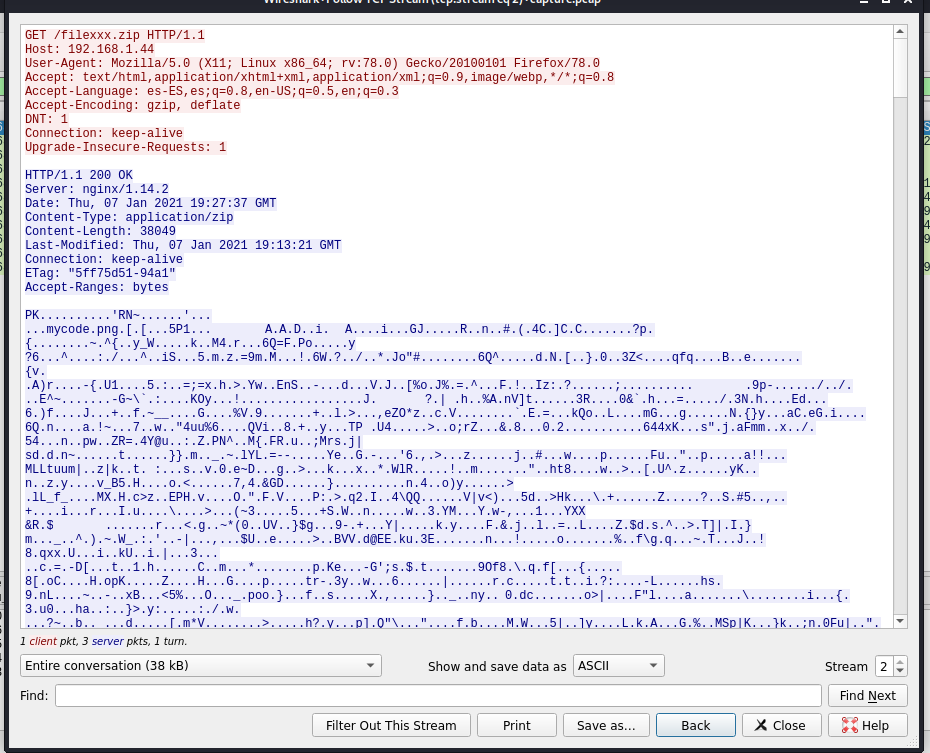This screenshot has width=930, height=753.
Task: Click the X icon on the Close button
Action: coord(761,725)
